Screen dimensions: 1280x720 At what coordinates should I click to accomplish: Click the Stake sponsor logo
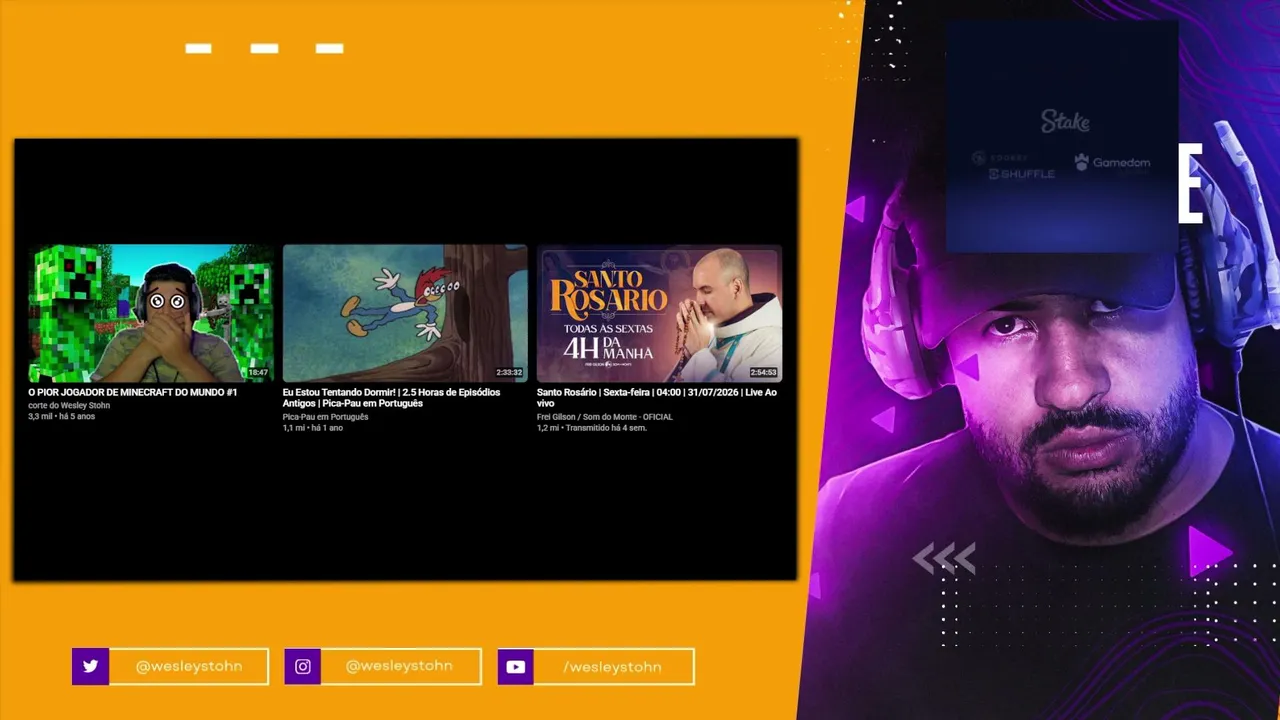(x=1065, y=122)
